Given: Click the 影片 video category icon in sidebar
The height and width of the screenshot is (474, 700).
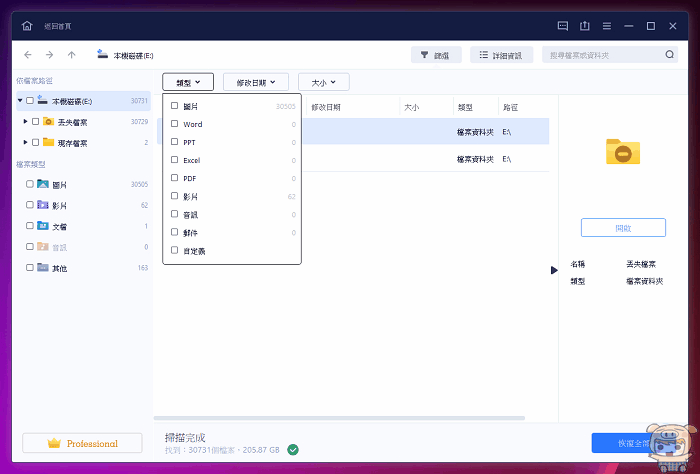Looking at the screenshot, I should (43, 205).
